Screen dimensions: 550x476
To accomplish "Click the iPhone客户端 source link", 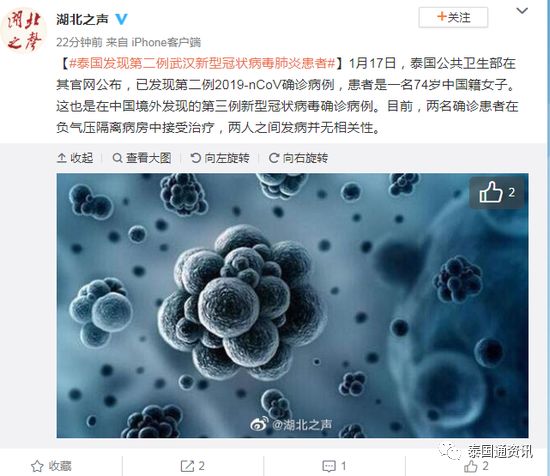I will tap(166, 42).
